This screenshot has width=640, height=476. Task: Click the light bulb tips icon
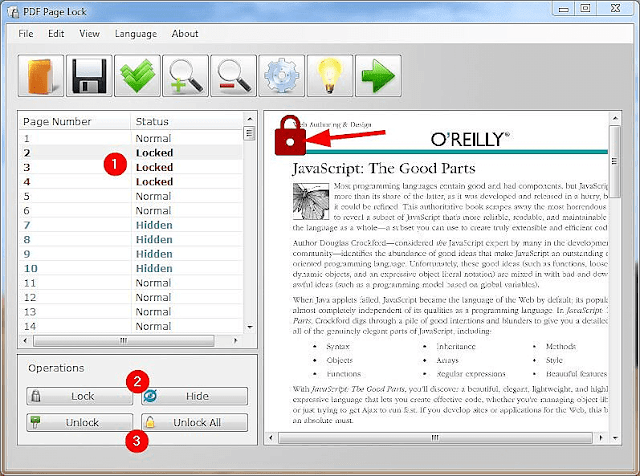(330, 76)
